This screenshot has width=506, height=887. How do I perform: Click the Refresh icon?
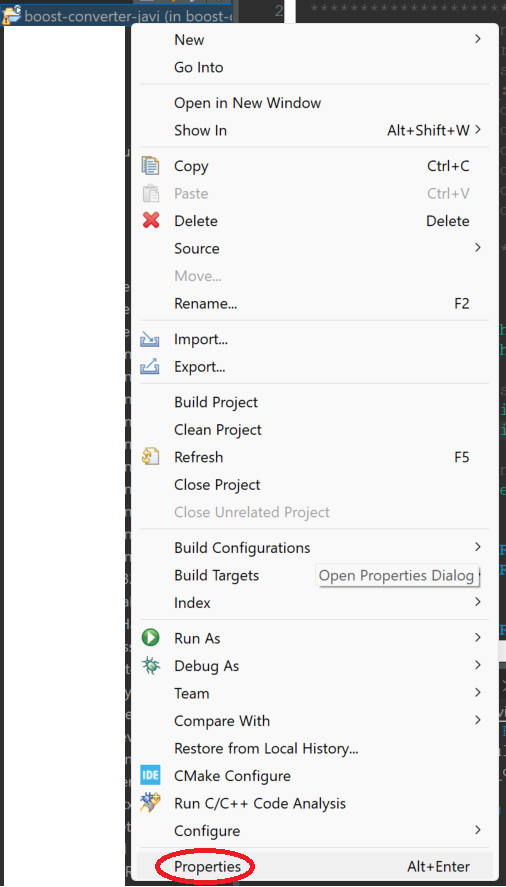(x=151, y=457)
